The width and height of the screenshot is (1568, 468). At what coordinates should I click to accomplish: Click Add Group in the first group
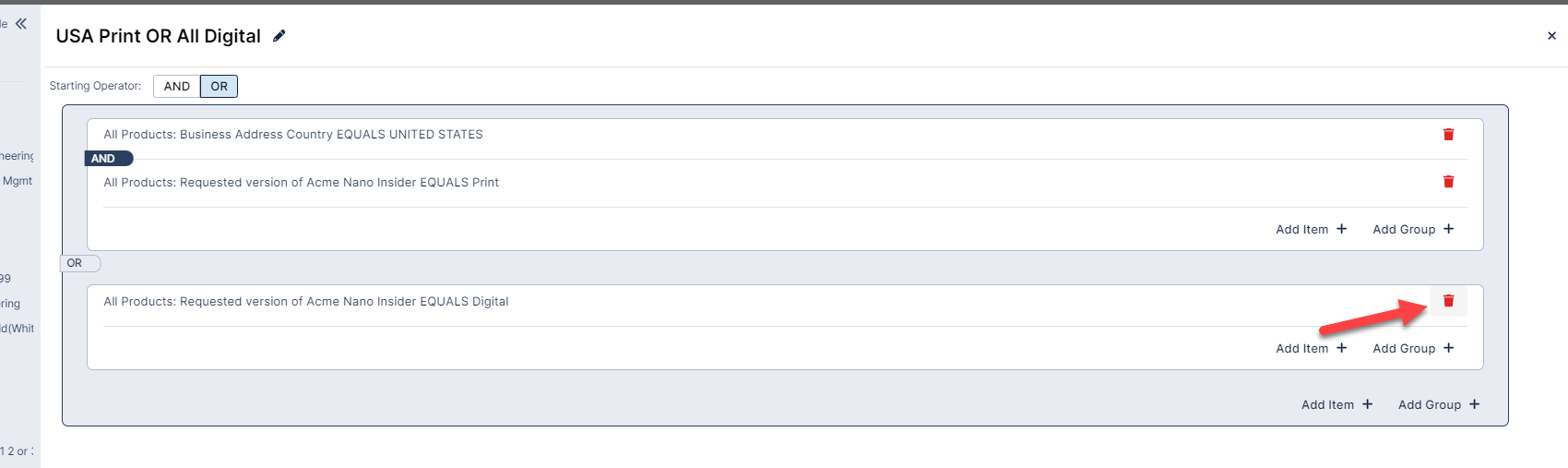tap(1412, 230)
